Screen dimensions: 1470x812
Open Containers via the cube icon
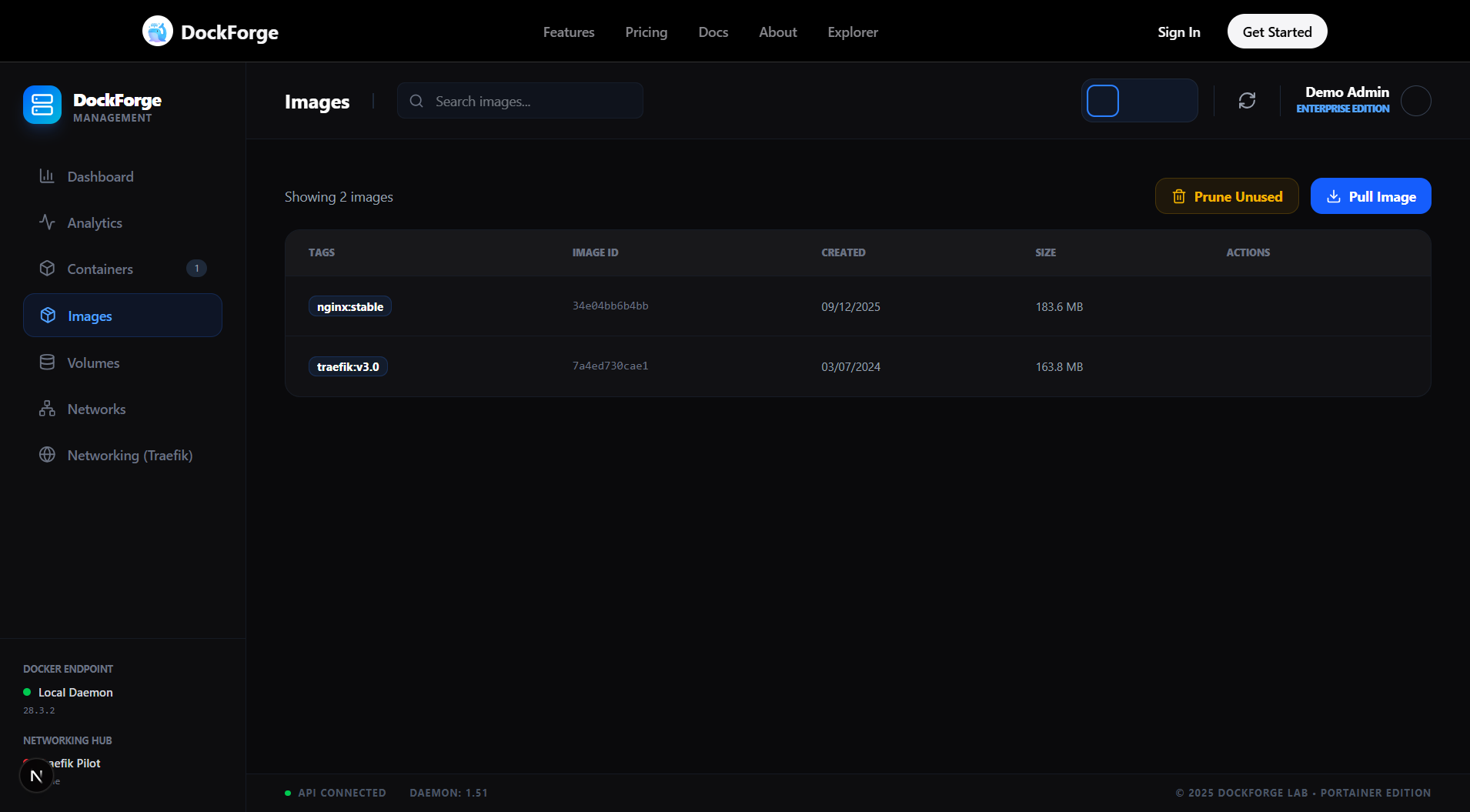tap(47, 269)
